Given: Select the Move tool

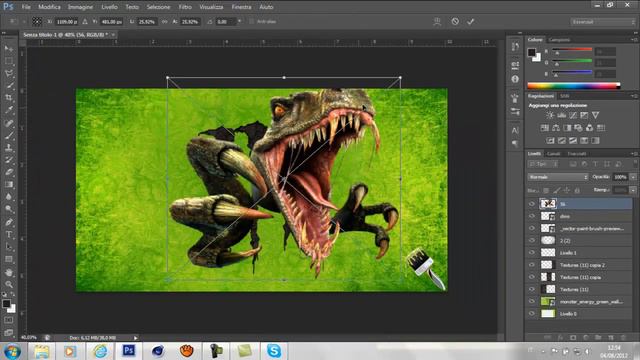Looking at the screenshot, I should 9,49.
